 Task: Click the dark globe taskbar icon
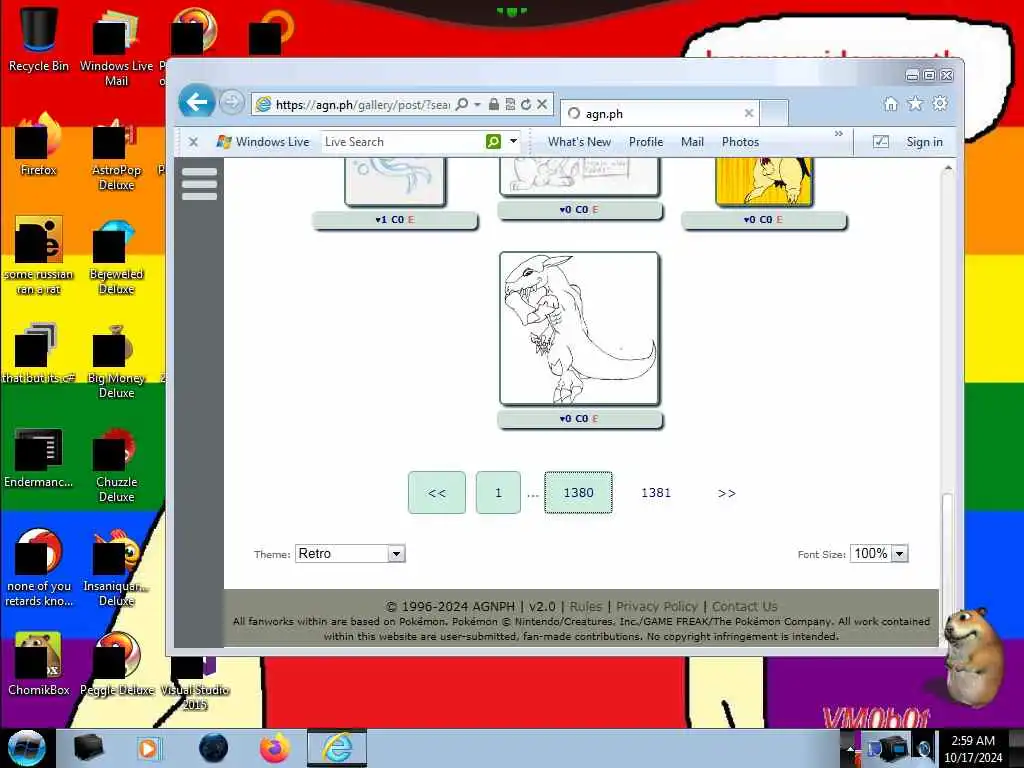coord(214,748)
